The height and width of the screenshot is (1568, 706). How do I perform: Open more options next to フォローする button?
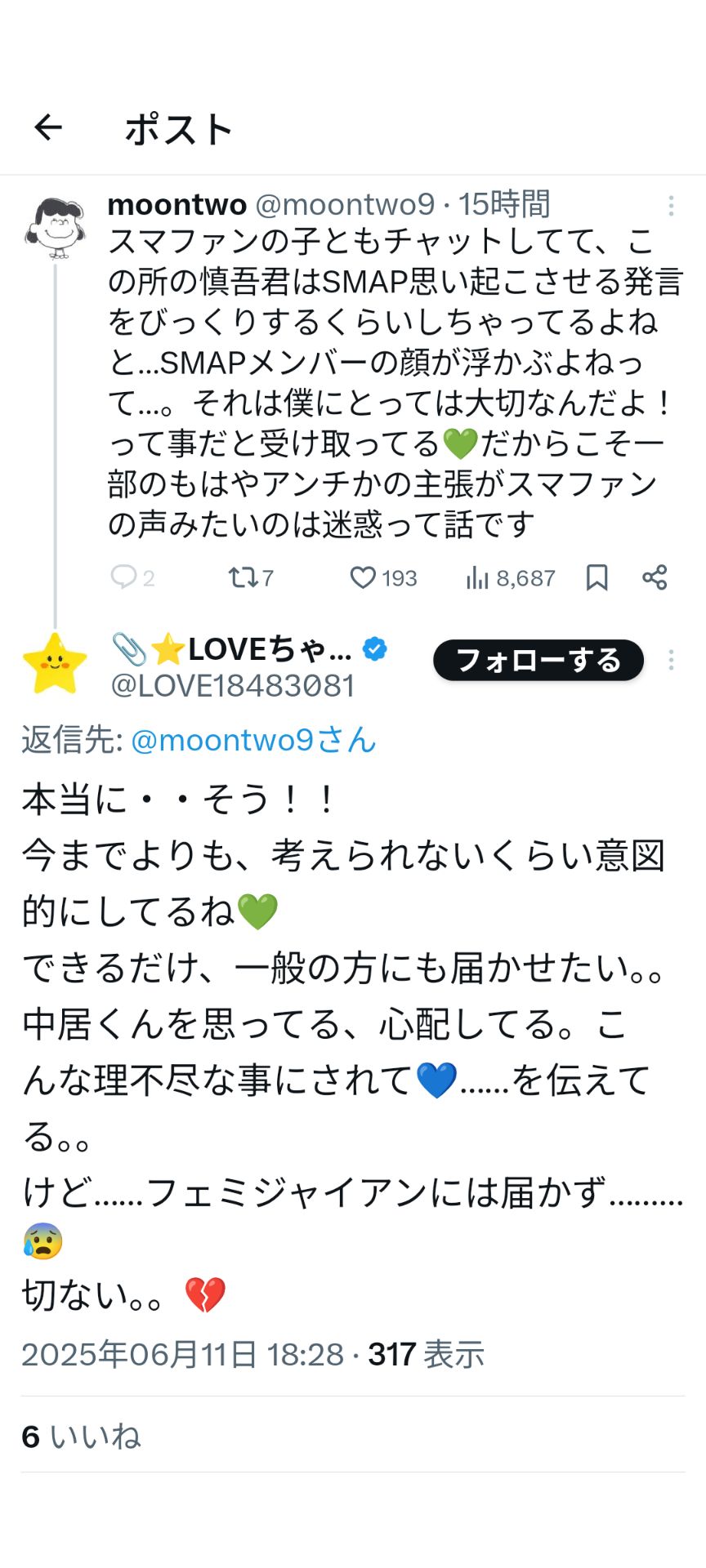(x=671, y=660)
